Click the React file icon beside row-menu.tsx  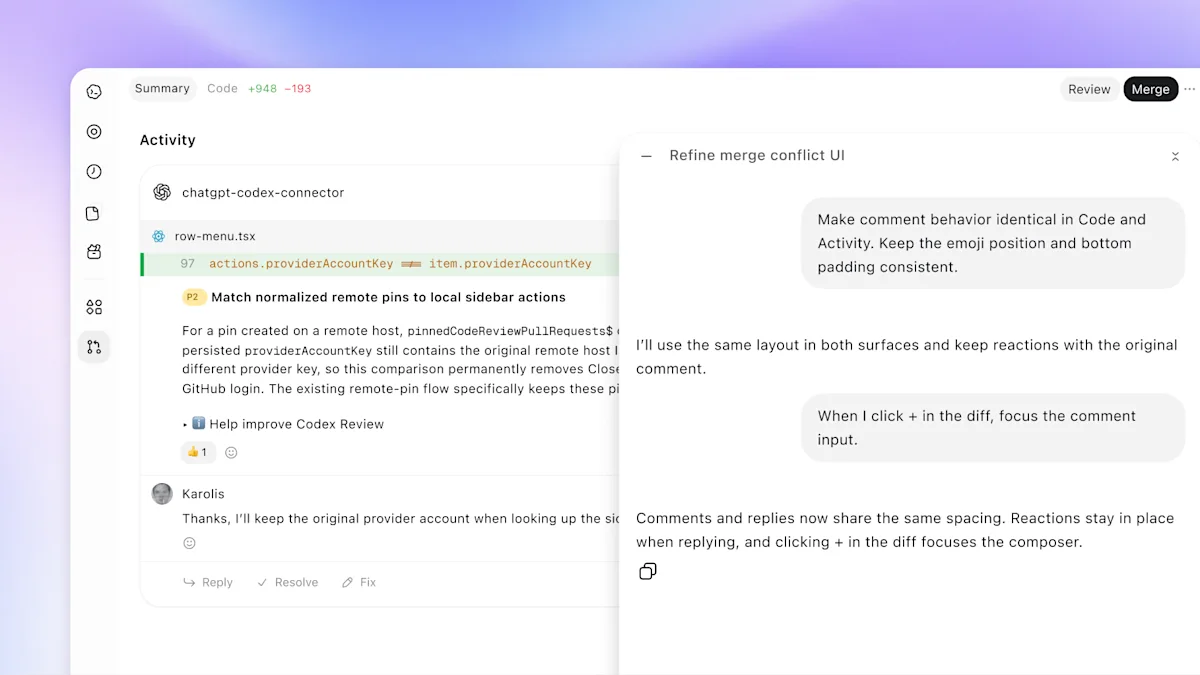point(158,236)
